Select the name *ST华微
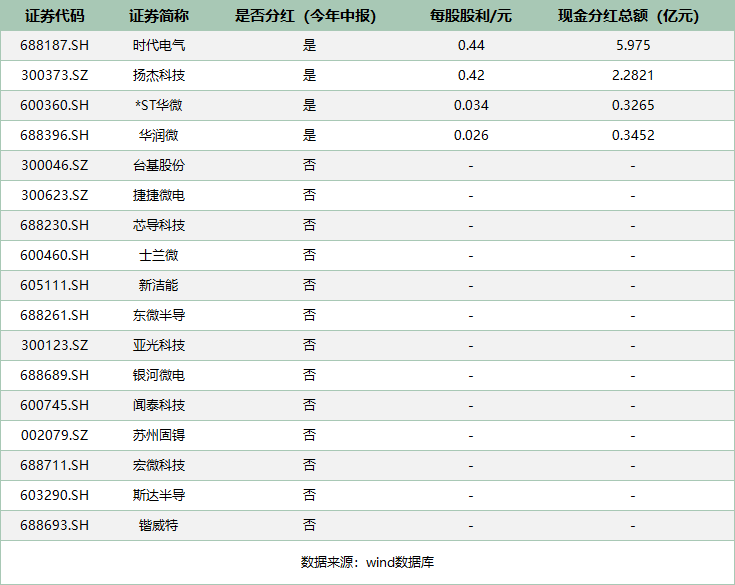 tap(159, 105)
